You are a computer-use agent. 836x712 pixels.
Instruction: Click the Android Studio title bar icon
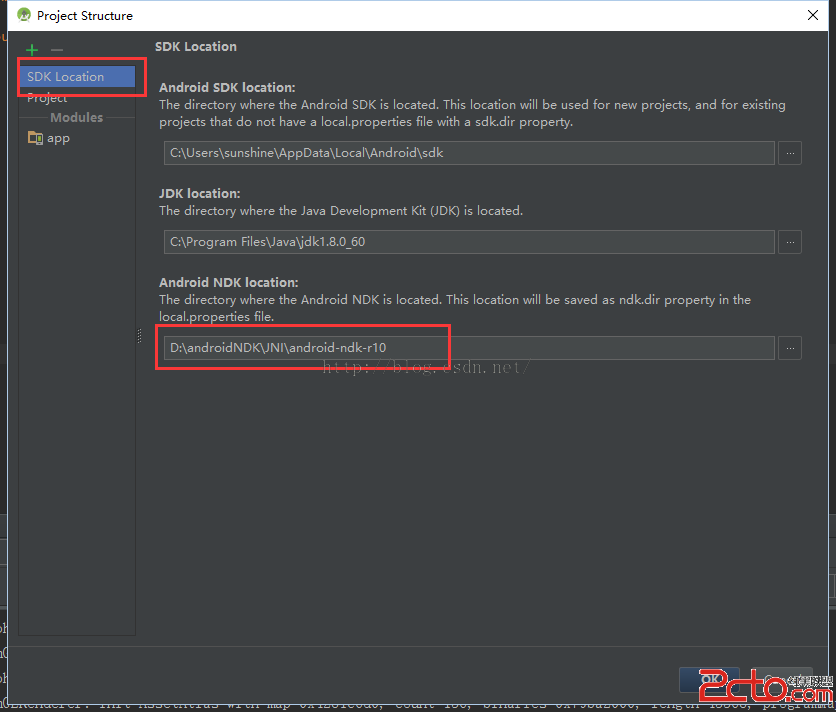(23, 15)
